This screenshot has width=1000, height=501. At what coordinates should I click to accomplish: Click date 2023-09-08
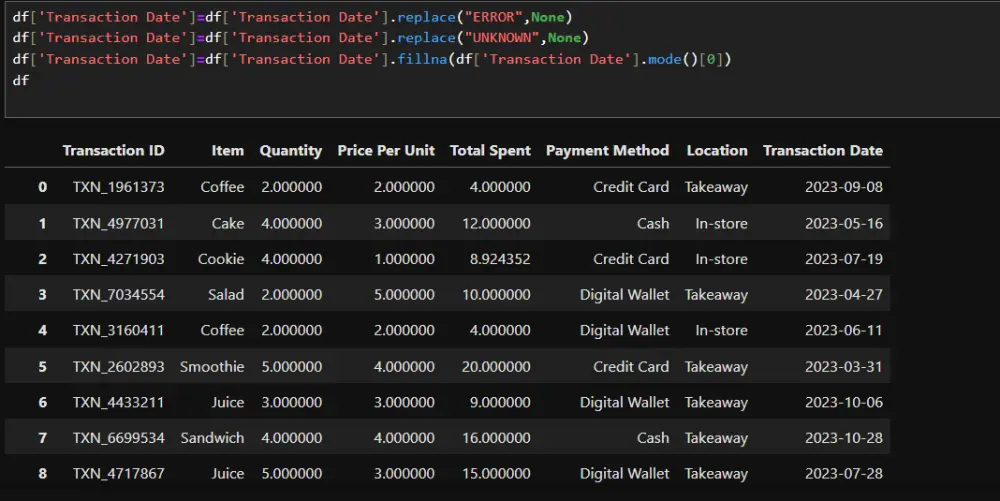tap(844, 187)
